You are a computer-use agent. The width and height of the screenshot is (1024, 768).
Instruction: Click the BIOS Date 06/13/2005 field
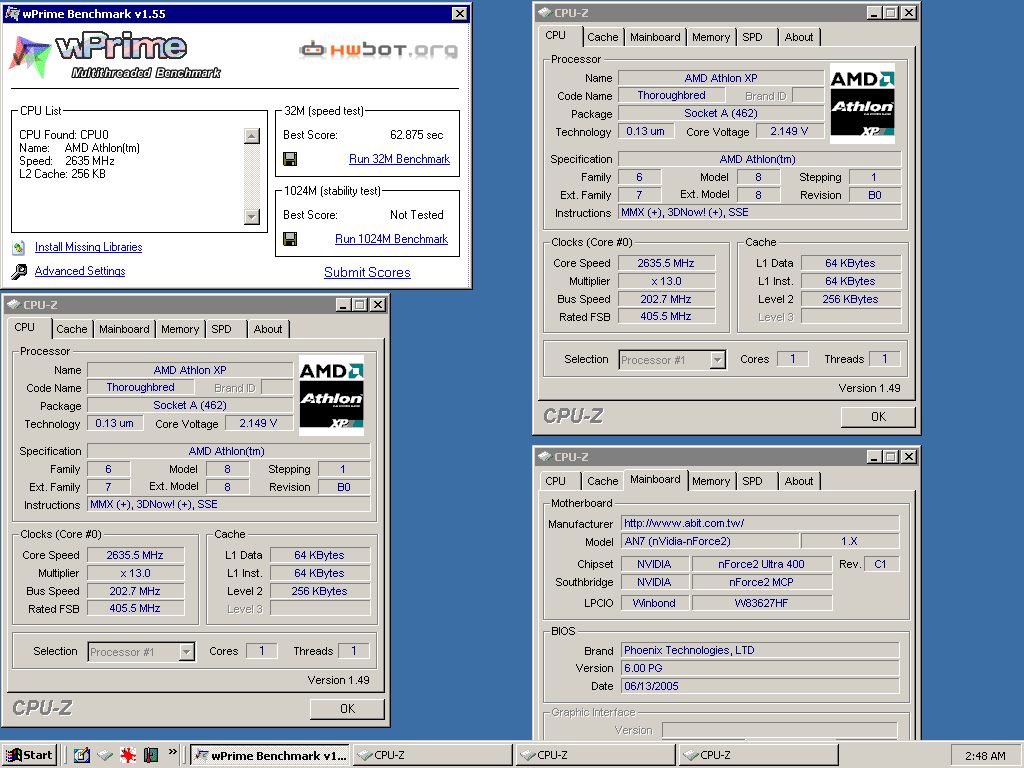(760, 686)
